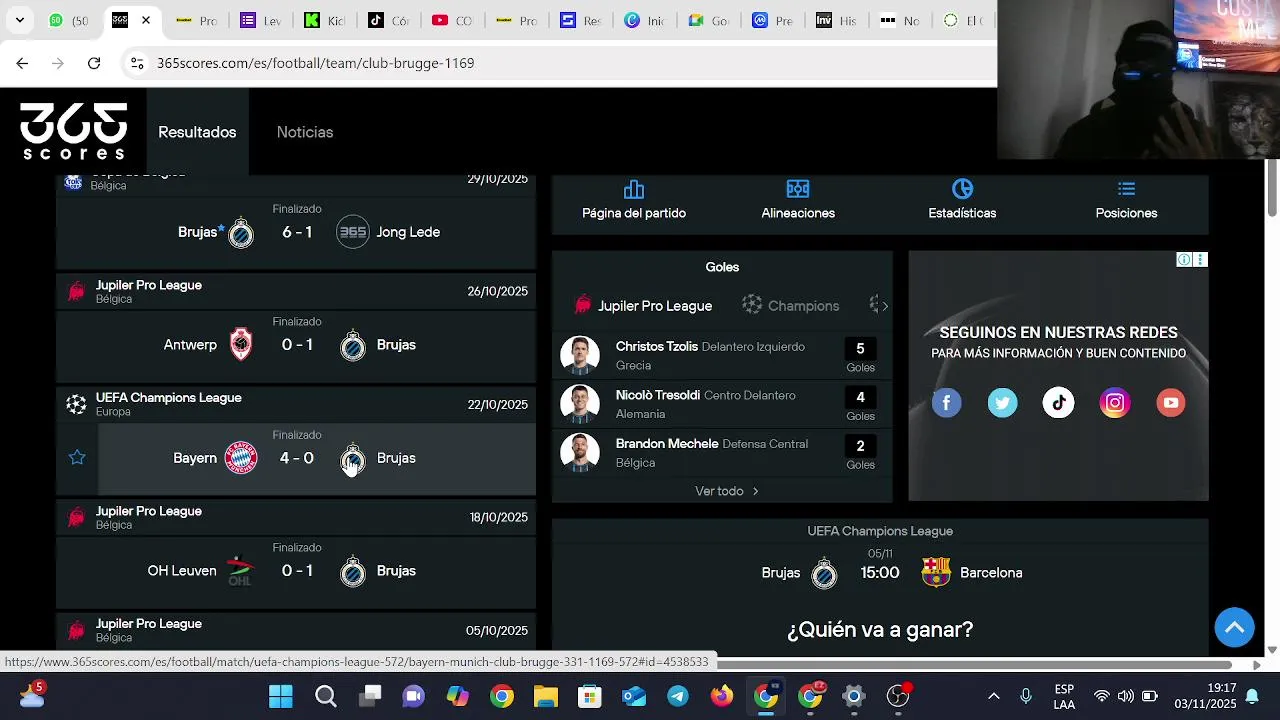Open taskbar Search magnifier

point(326,696)
